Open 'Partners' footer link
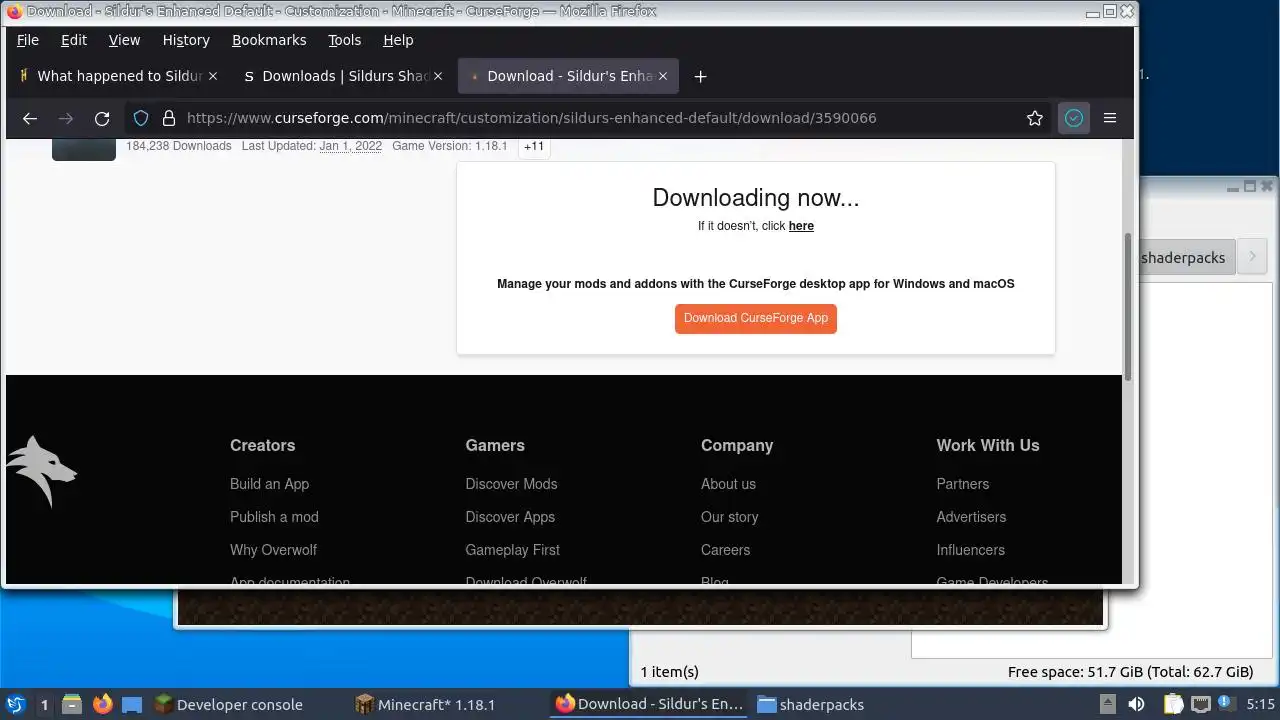The image size is (1280, 720). (962, 484)
